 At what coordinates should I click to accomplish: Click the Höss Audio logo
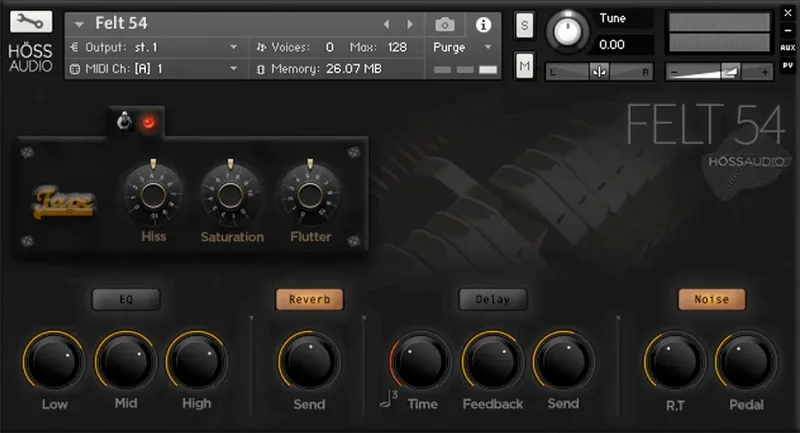click(31, 58)
